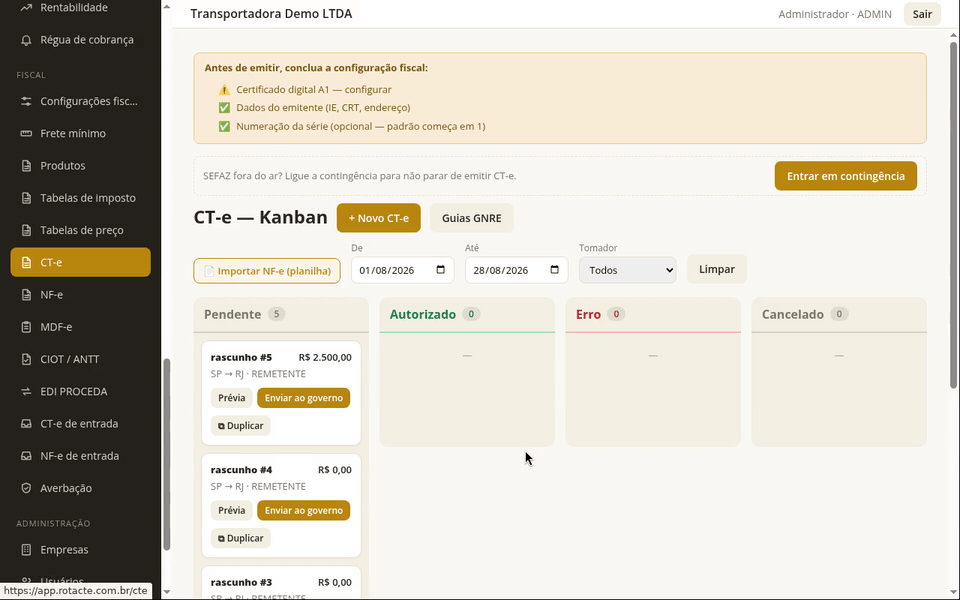
Task: Click the sliders icon for Configurações fiscais
Action: [x=26, y=101]
